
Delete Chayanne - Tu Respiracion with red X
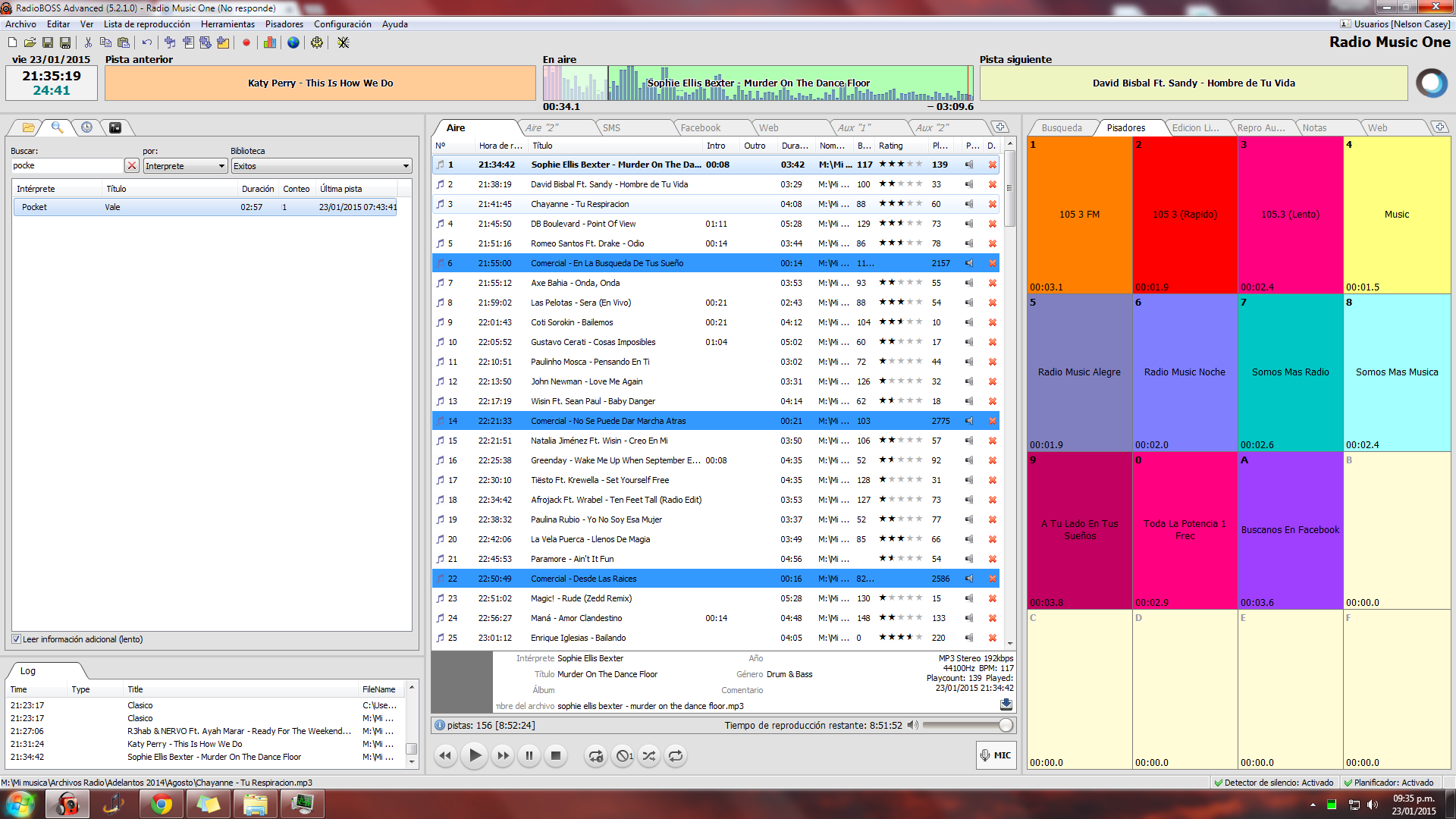[x=992, y=204]
